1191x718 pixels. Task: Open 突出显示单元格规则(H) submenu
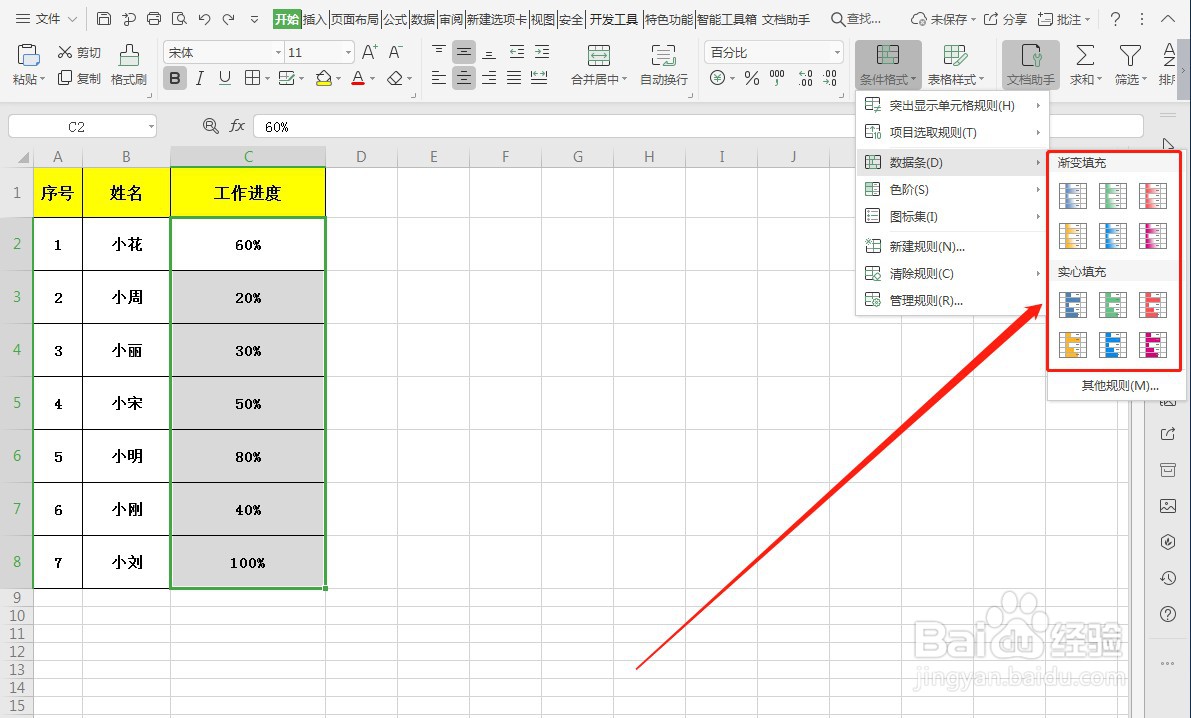coord(952,105)
